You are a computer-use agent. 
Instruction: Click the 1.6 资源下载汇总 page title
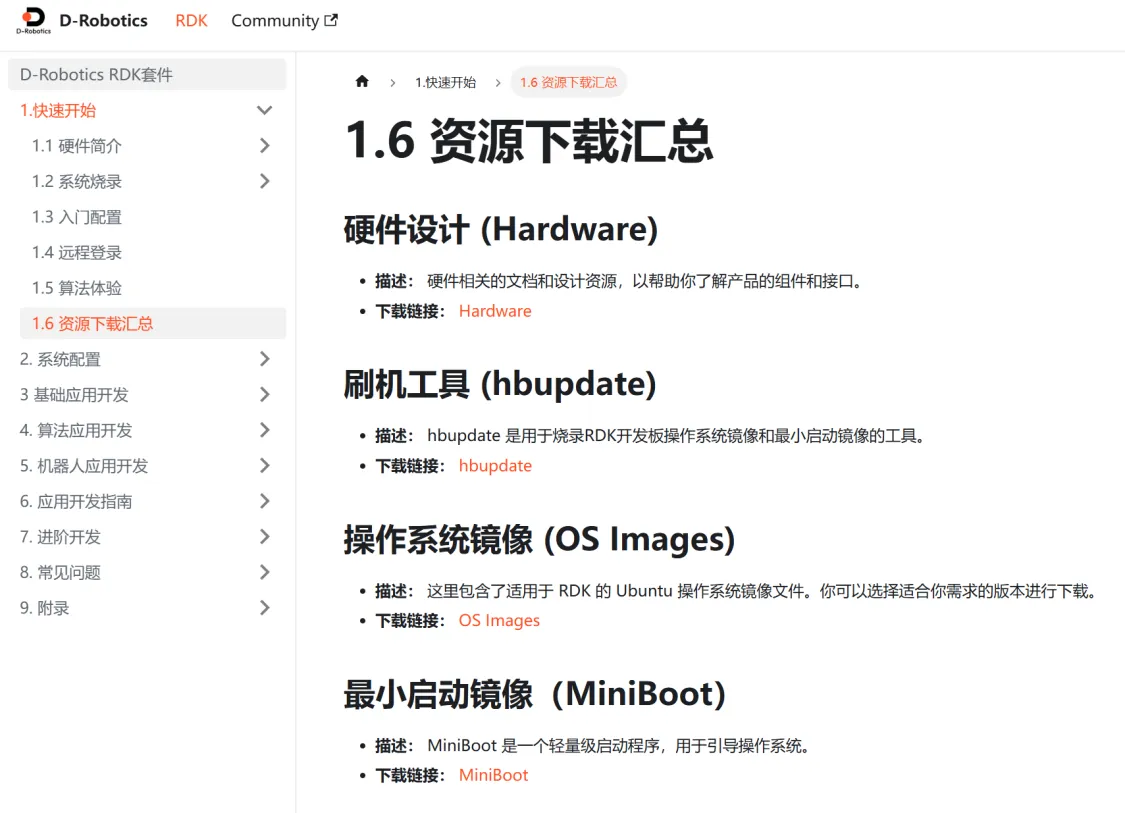click(529, 141)
